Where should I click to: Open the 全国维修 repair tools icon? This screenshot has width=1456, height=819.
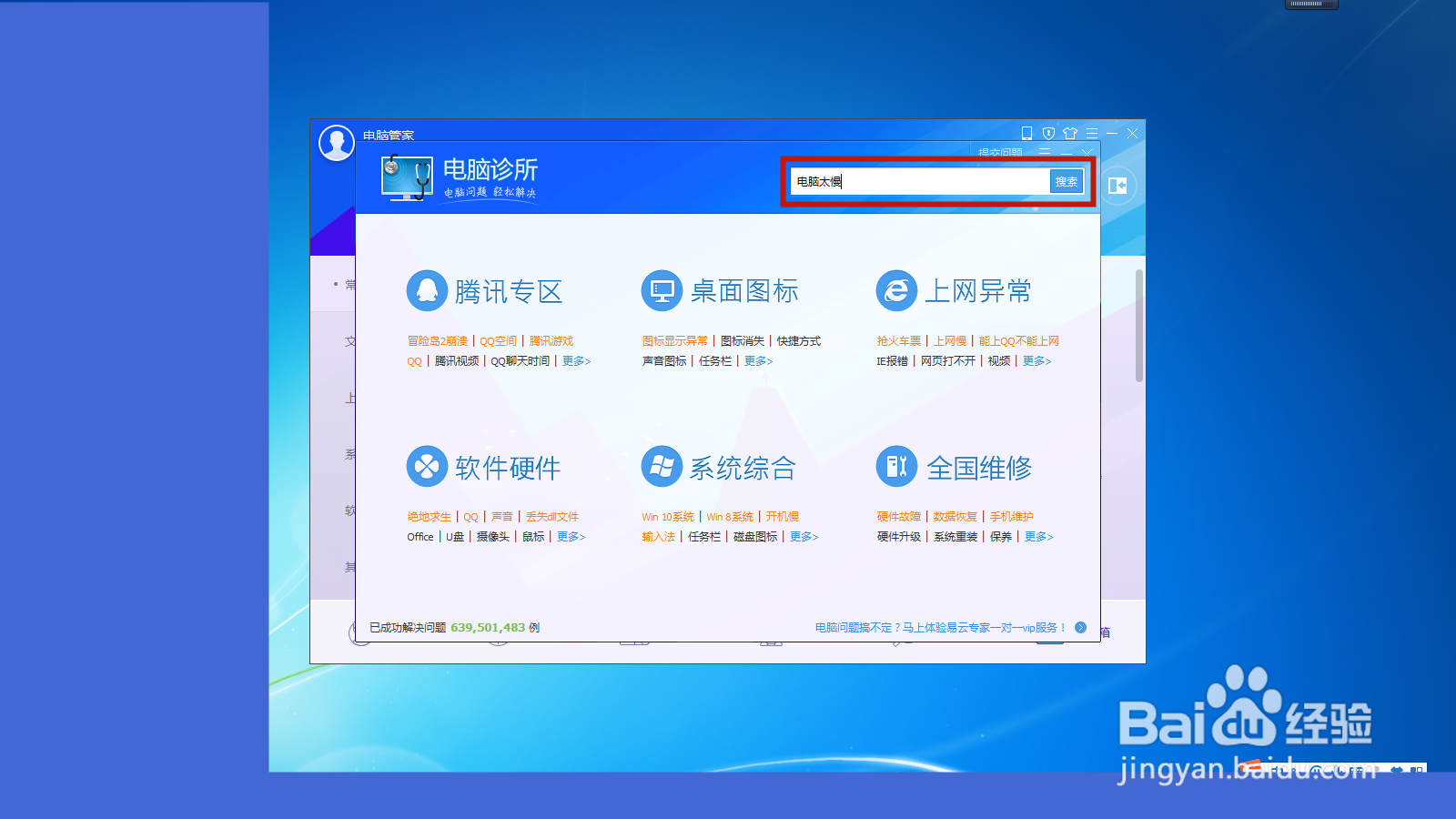(x=896, y=467)
